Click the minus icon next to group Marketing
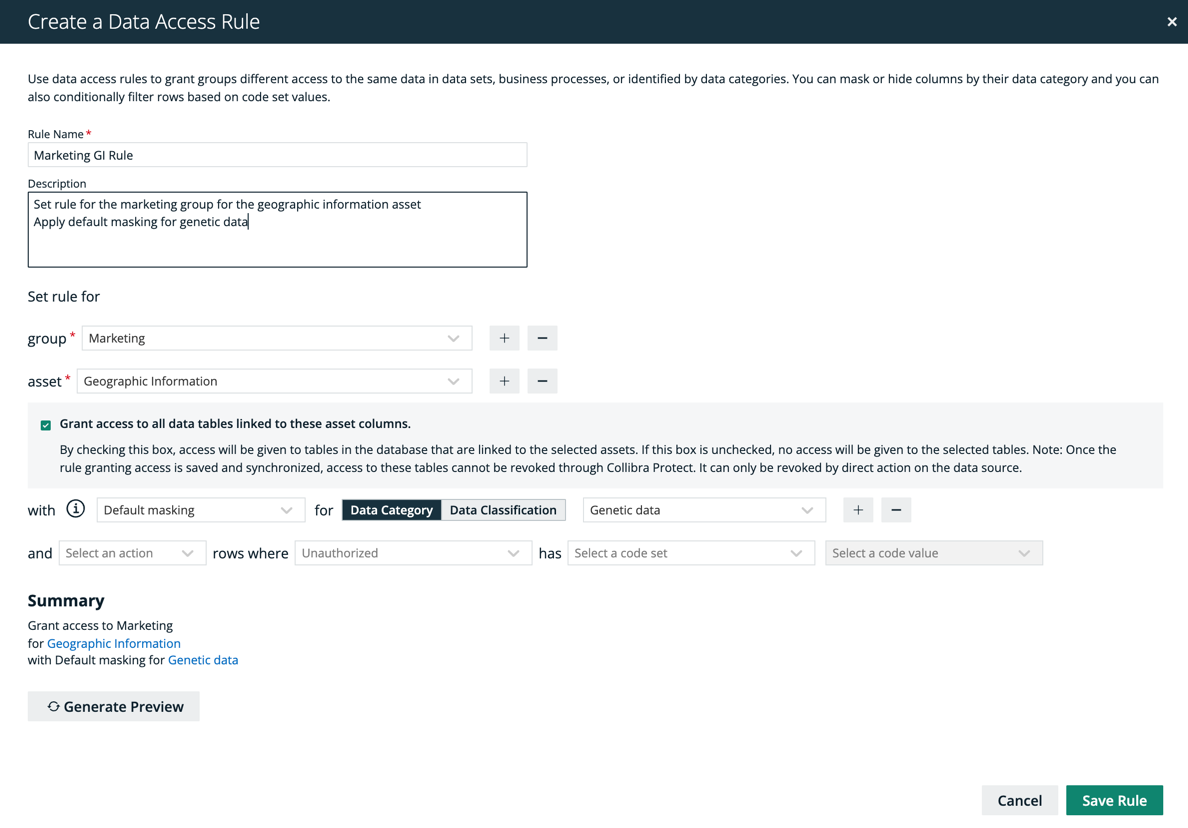1188x828 pixels. 542,338
